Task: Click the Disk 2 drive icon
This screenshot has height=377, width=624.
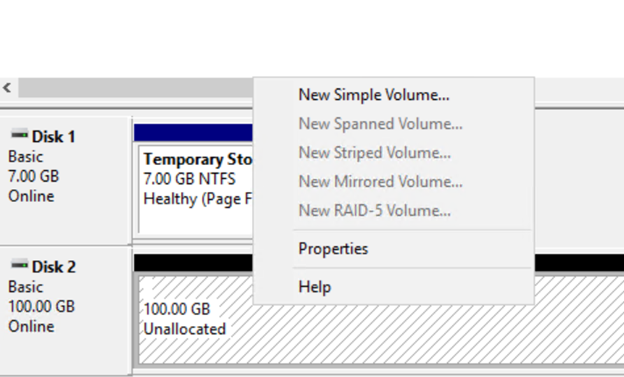Action: click(x=19, y=264)
